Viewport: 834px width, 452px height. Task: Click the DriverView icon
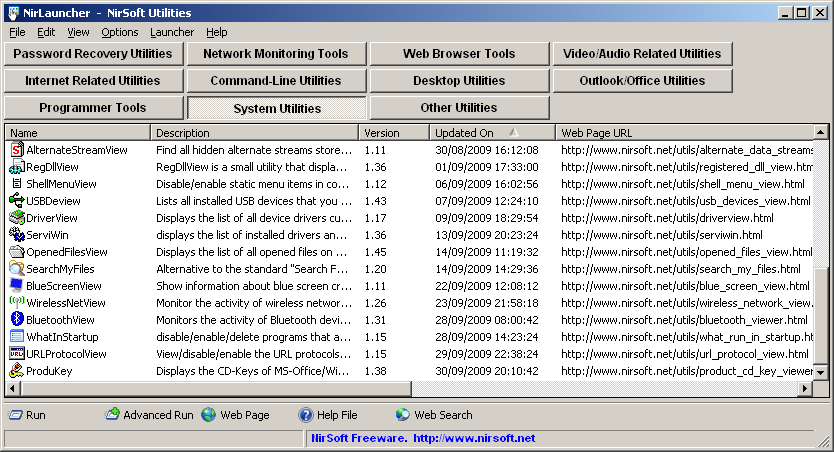17,218
